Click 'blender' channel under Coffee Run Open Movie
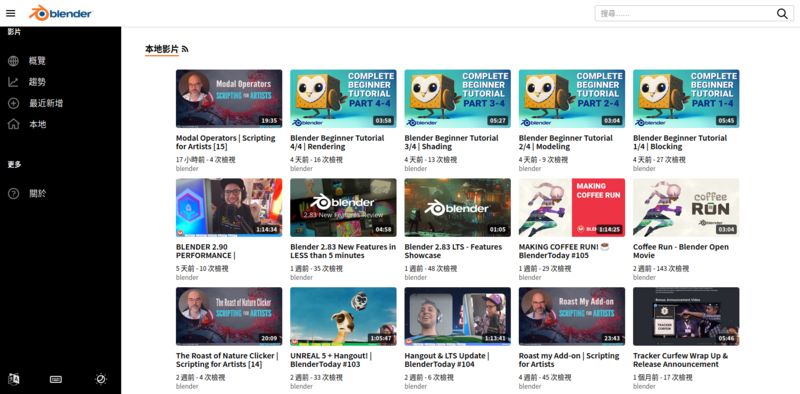Screen dimensions: 800x394 [644, 278]
